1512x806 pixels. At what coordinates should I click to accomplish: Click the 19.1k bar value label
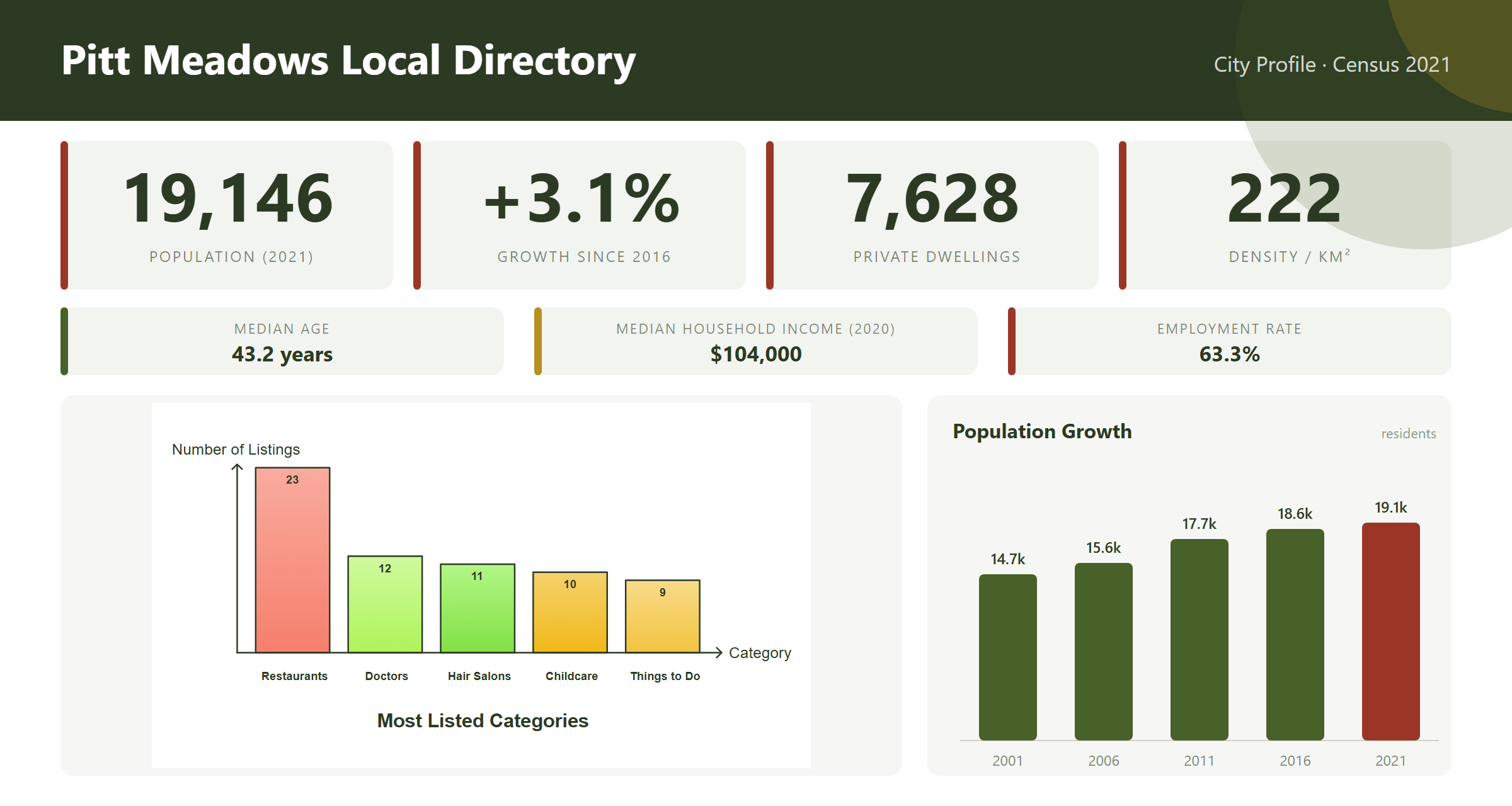1390,508
